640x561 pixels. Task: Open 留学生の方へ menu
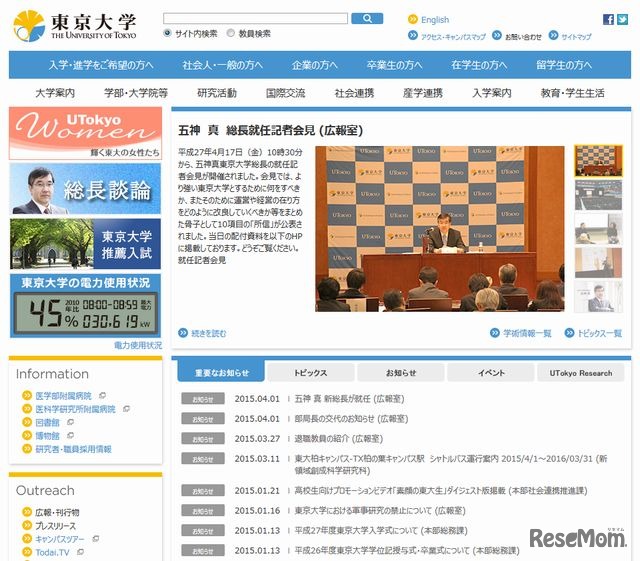pos(564,65)
